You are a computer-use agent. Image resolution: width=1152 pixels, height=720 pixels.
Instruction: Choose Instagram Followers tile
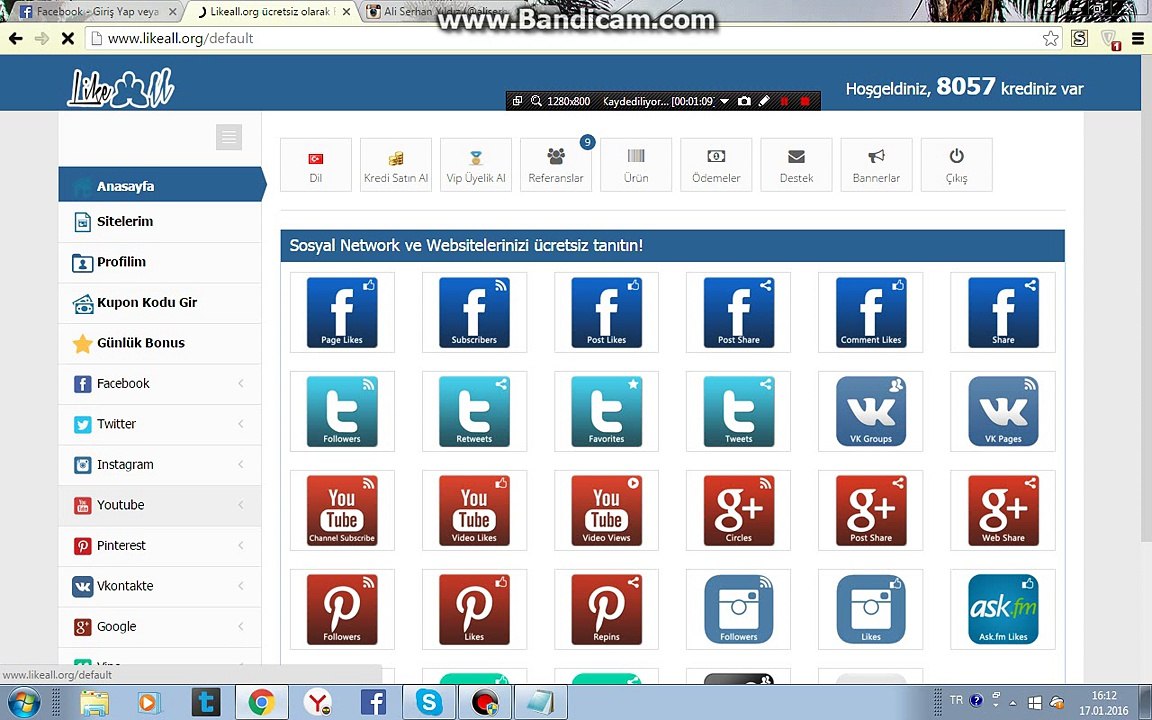coord(738,610)
